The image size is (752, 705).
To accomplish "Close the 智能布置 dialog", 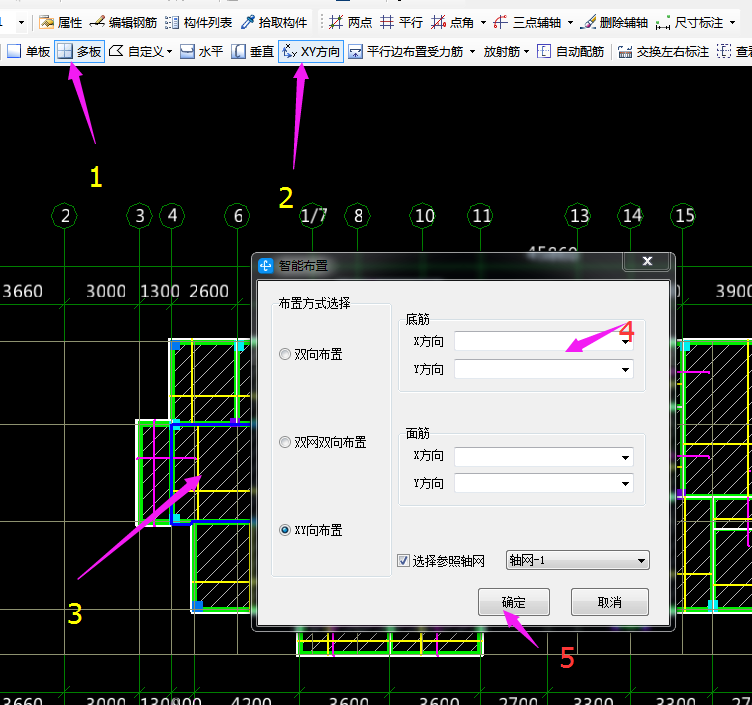I will pos(647,261).
